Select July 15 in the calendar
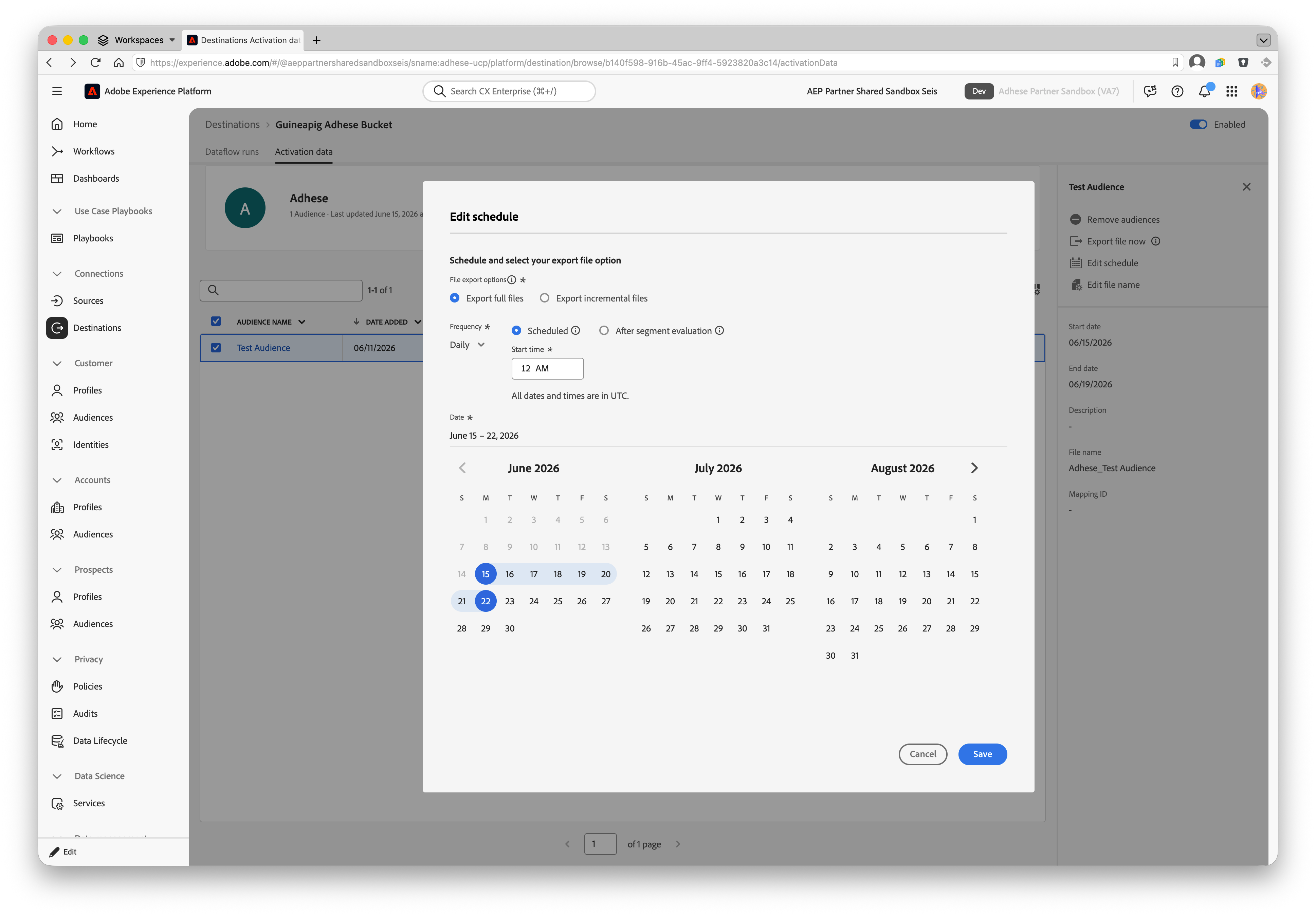This screenshot has width=1316, height=916. click(718, 574)
